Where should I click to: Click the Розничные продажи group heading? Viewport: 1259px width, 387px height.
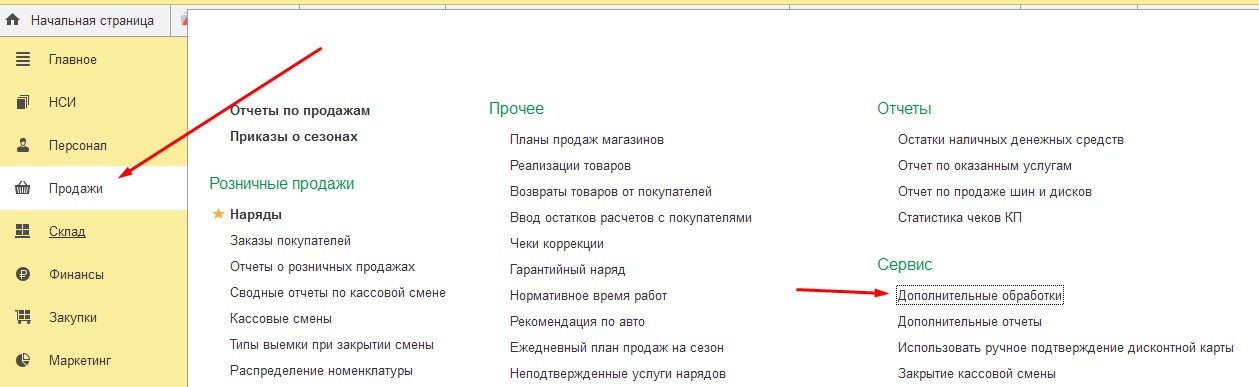(x=282, y=183)
